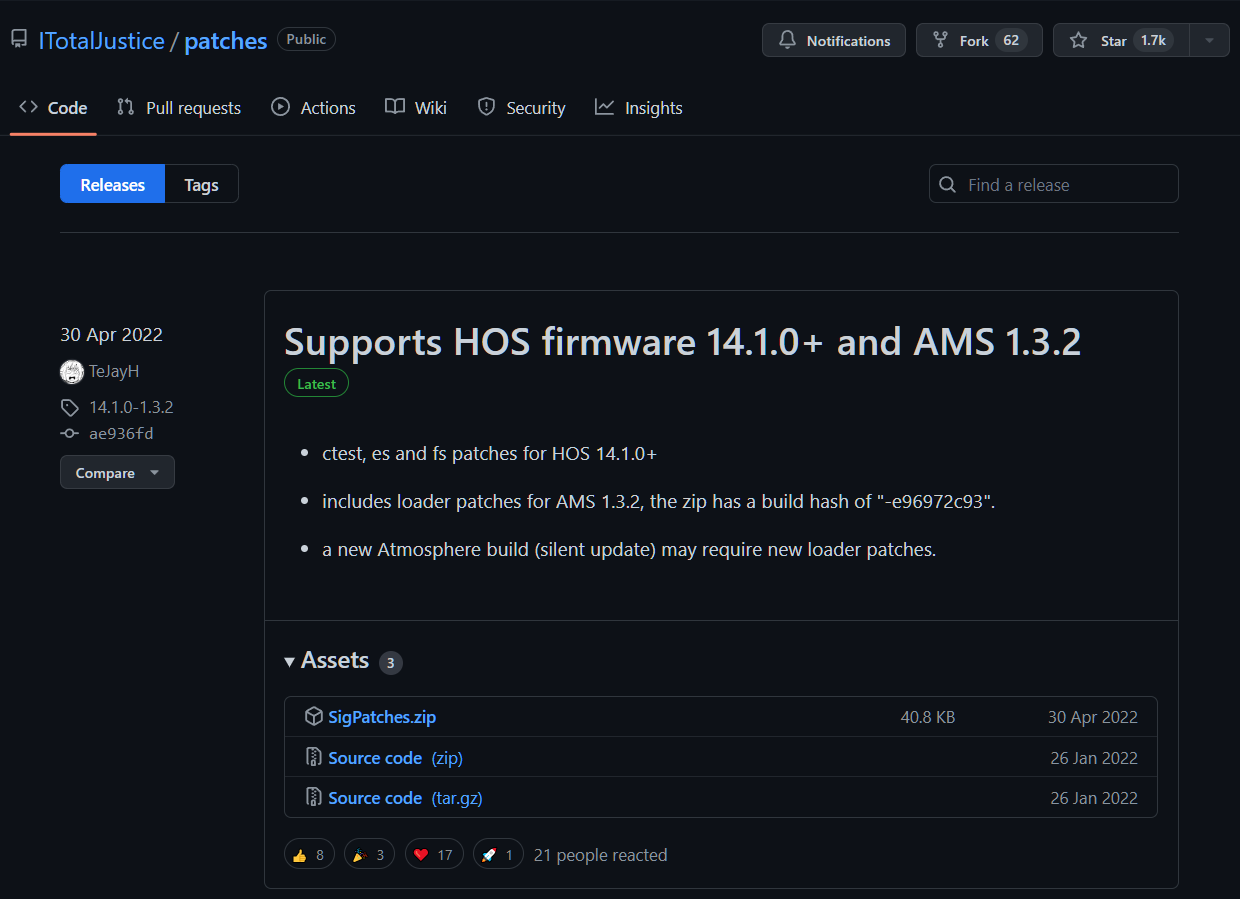
Task: Switch to the Insights tab
Action: click(x=638, y=107)
